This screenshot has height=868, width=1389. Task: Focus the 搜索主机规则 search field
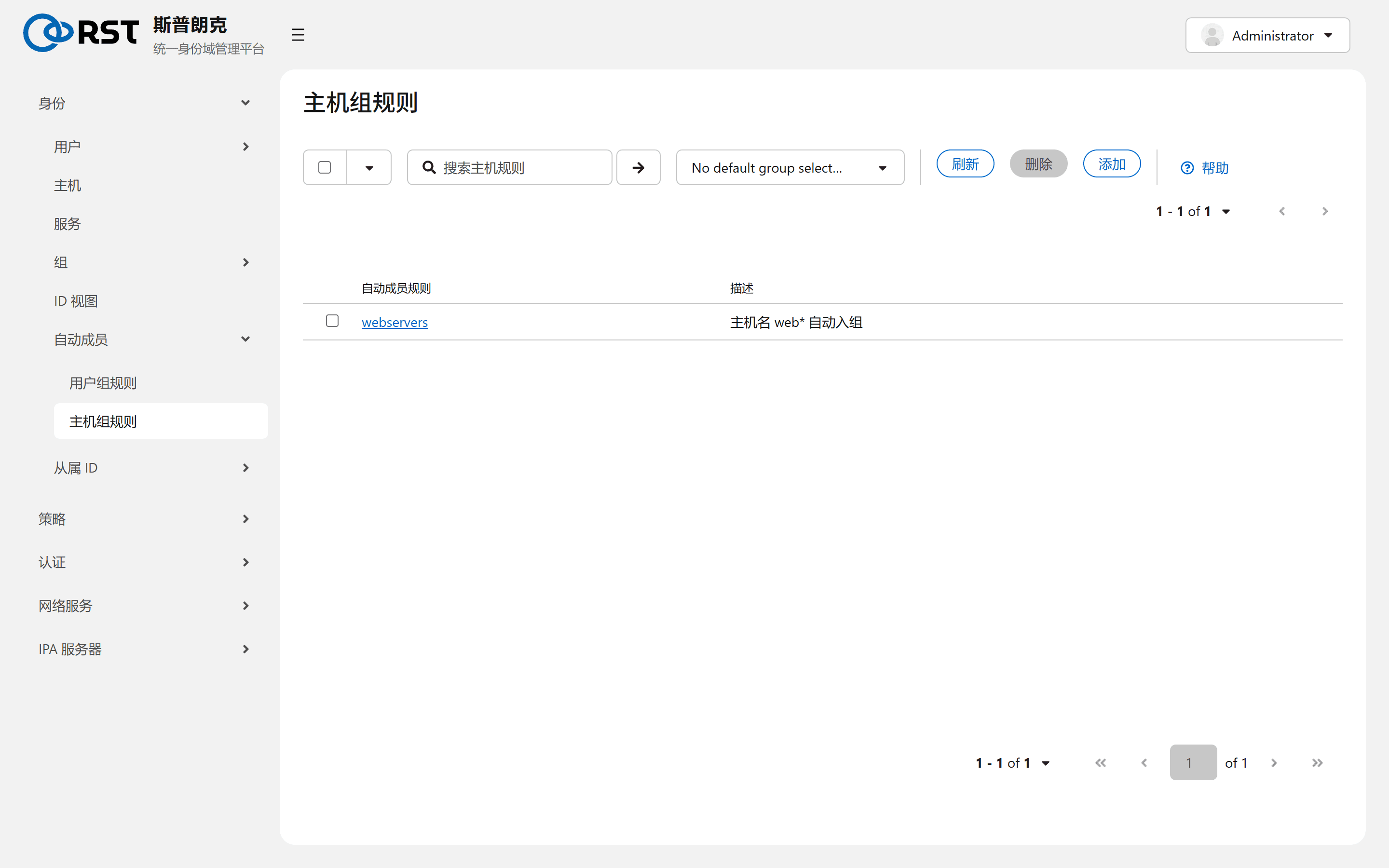click(510, 168)
